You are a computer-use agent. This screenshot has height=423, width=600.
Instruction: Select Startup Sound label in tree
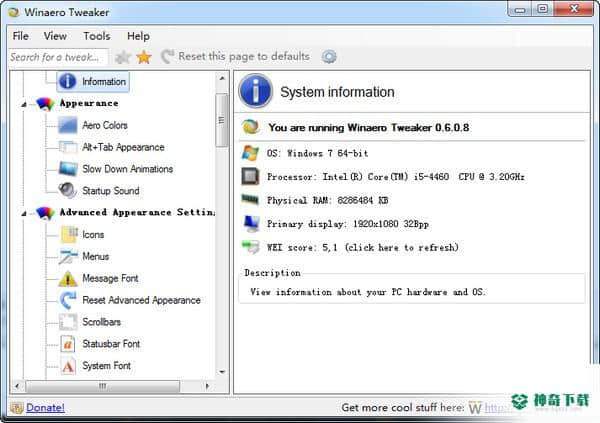pyautogui.click(x=111, y=191)
